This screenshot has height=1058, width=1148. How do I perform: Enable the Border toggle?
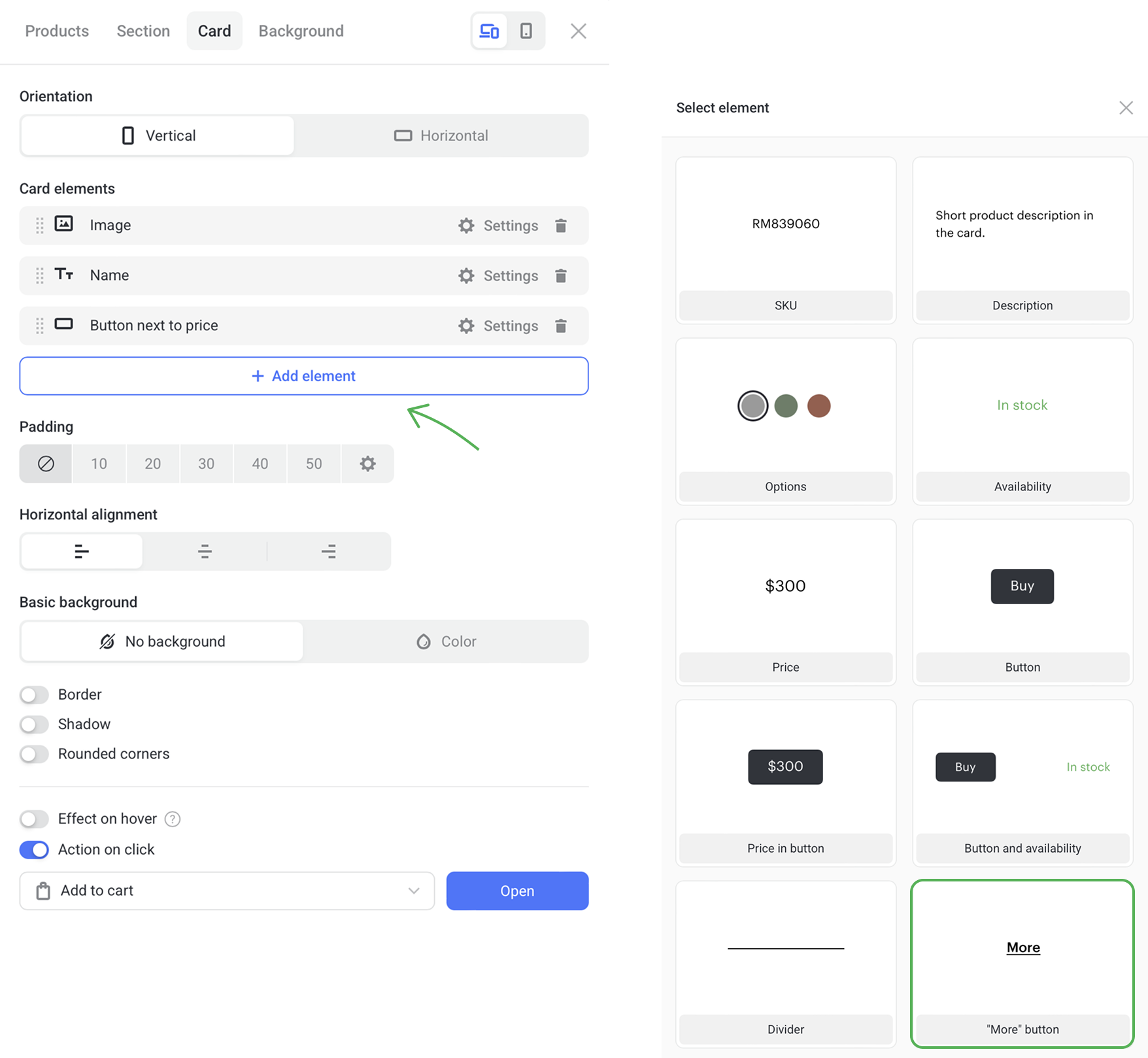click(34, 694)
